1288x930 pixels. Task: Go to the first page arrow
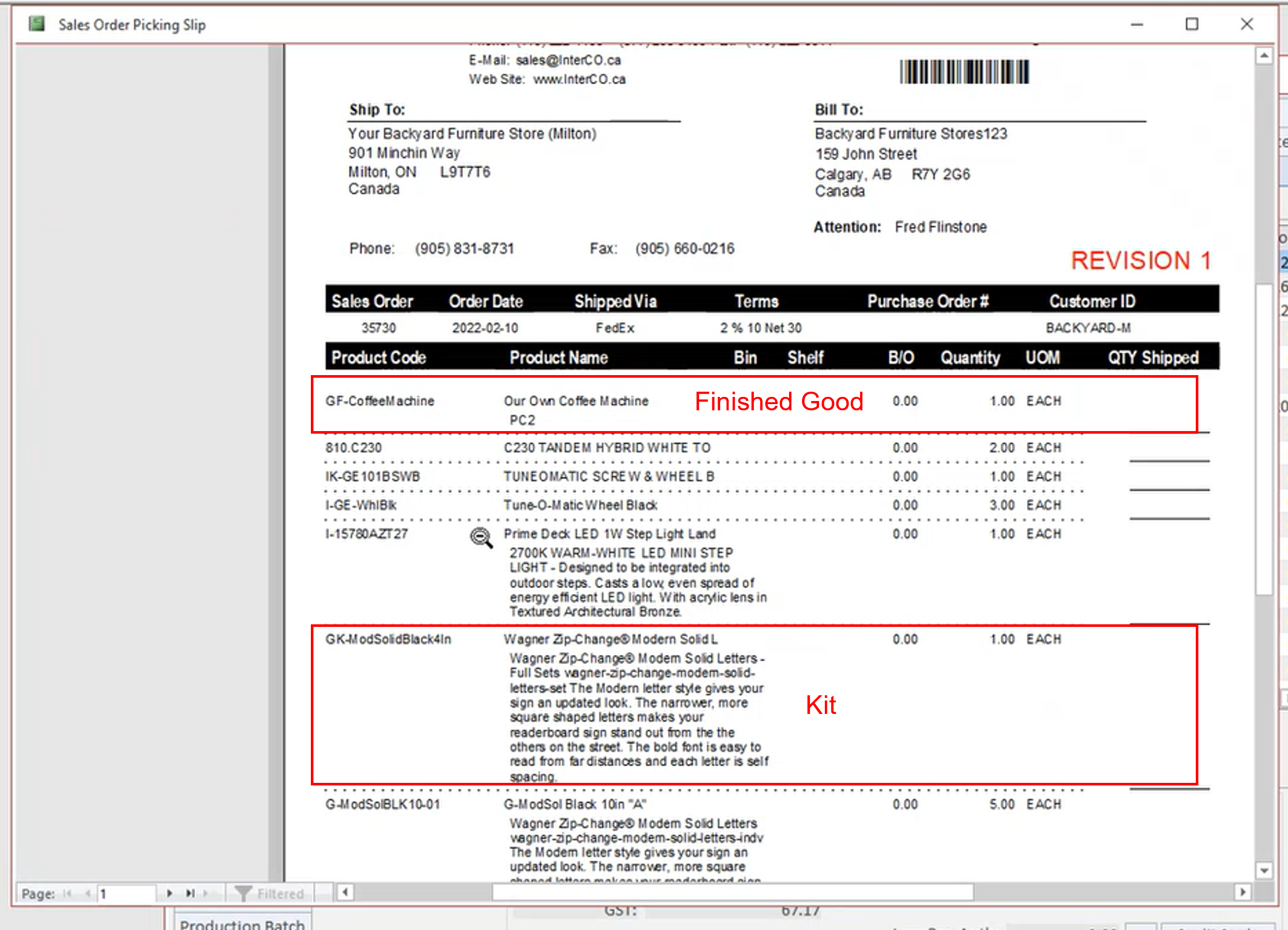pyautogui.click(x=67, y=893)
